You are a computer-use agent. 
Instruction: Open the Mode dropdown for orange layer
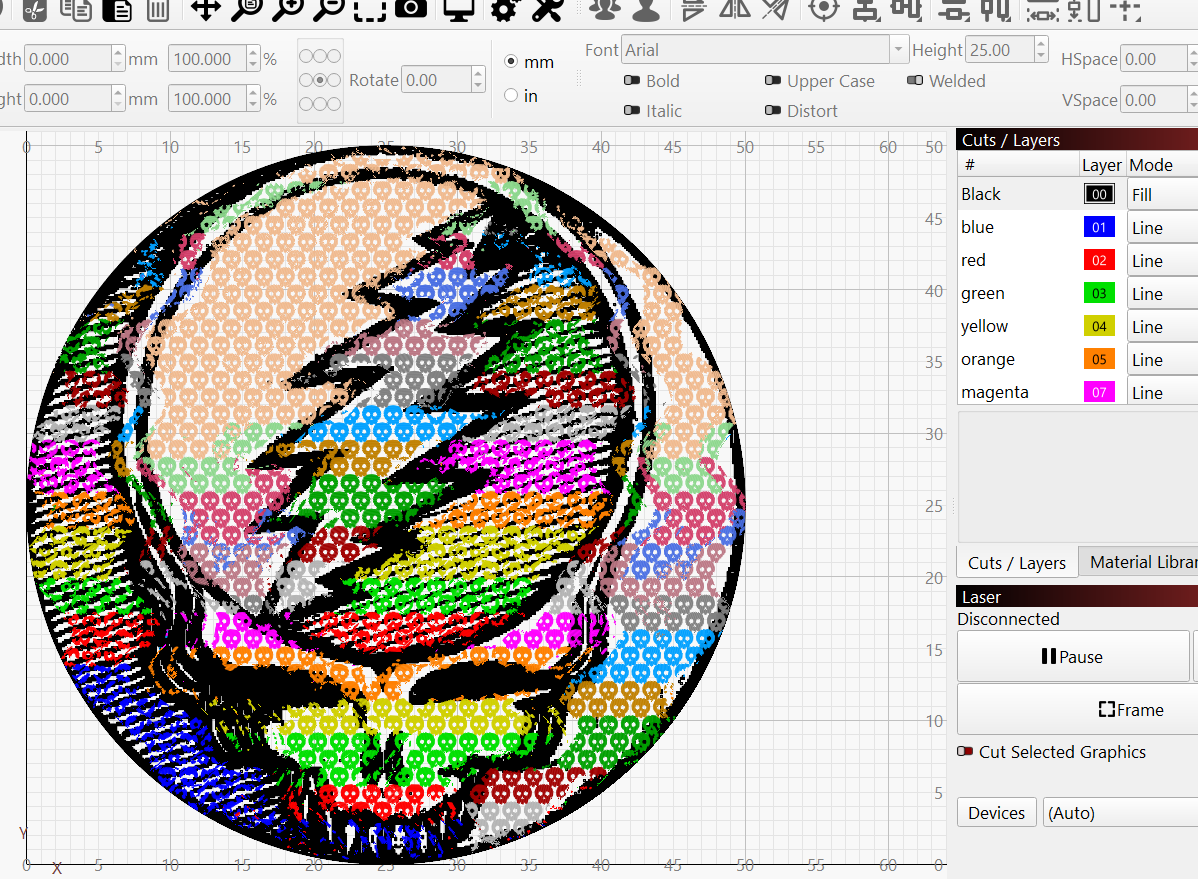pyautogui.click(x=1163, y=359)
